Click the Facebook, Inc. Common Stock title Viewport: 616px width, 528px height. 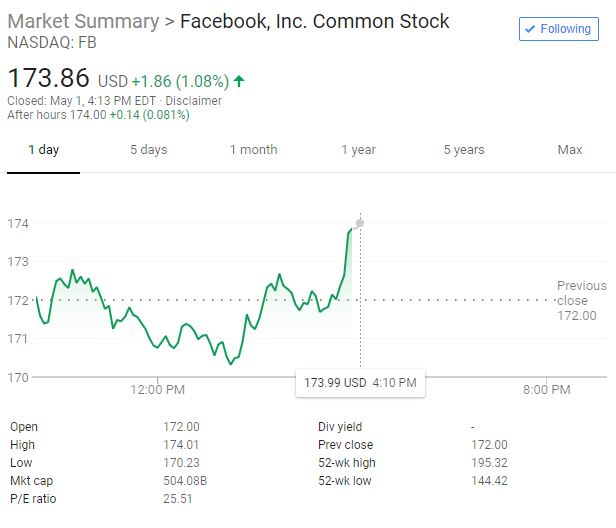pyautogui.click(x=314, y=21)
